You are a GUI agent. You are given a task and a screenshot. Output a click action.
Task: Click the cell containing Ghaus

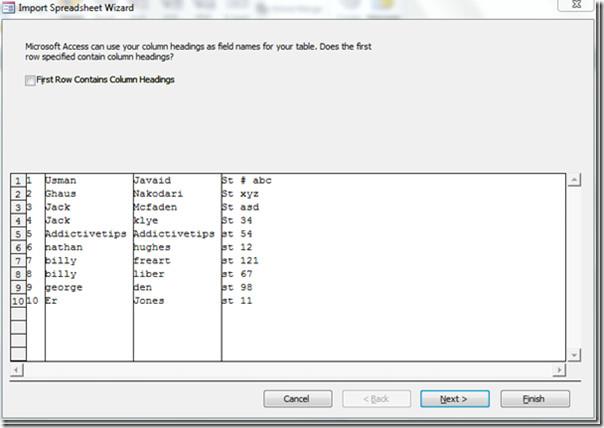tap(89, 194)
